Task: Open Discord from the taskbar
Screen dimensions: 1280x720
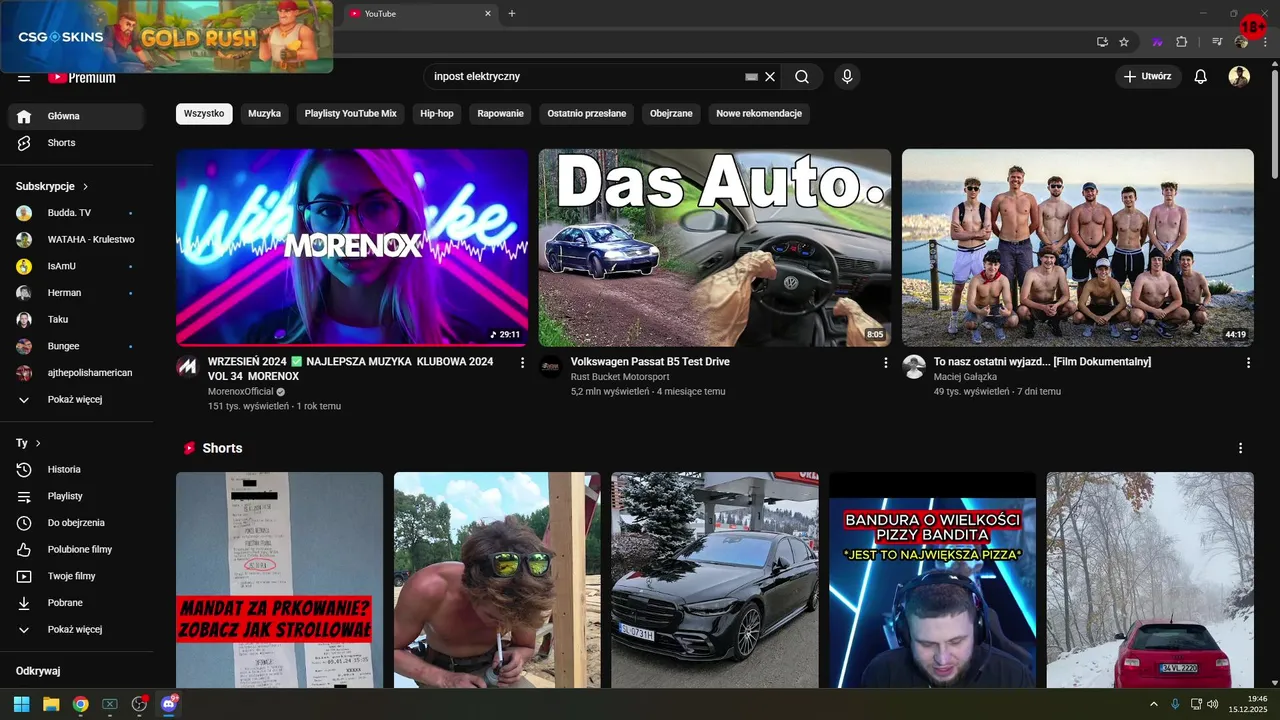Action: pos(169,704)
